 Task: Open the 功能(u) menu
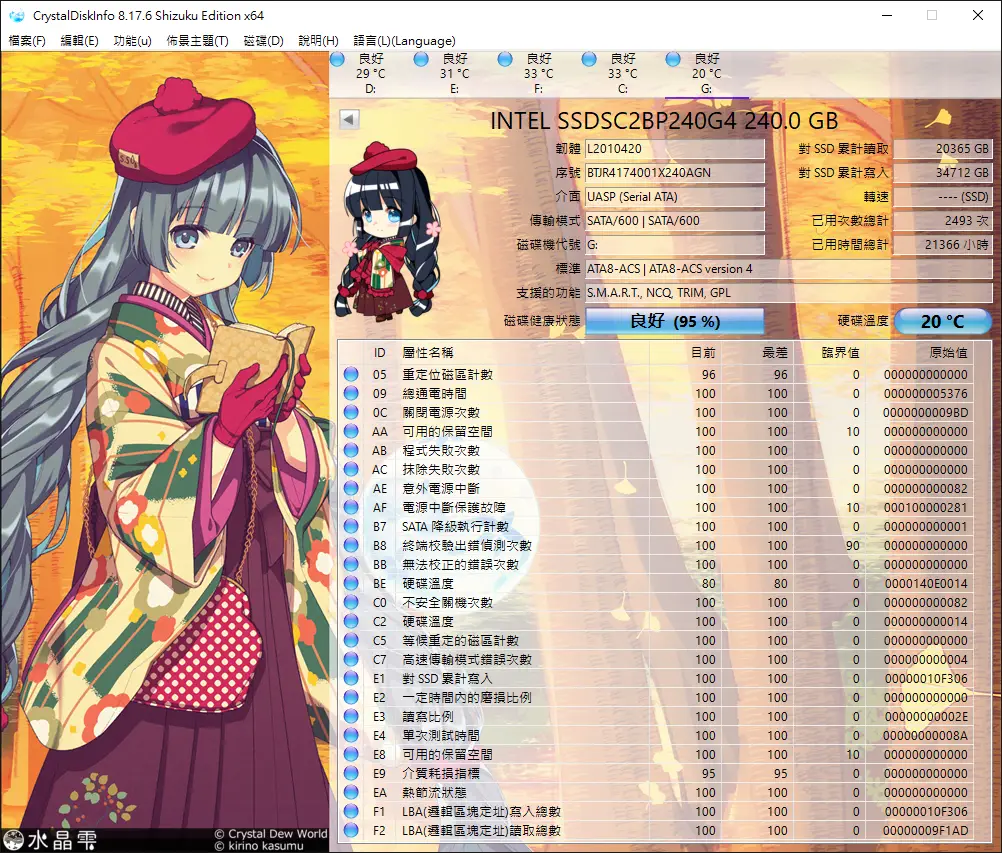[132, 41]
